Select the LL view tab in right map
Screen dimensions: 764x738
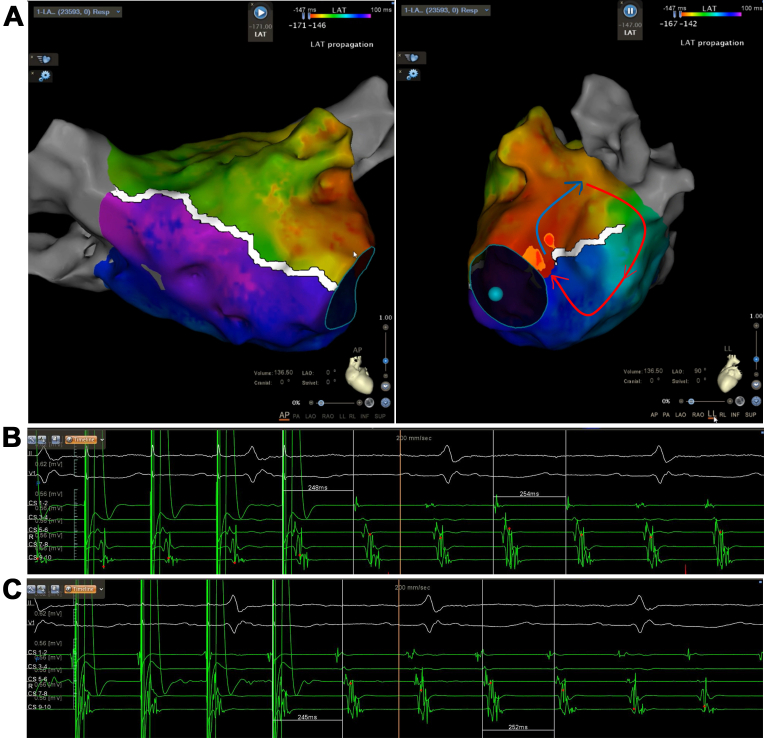click(711, 414)
